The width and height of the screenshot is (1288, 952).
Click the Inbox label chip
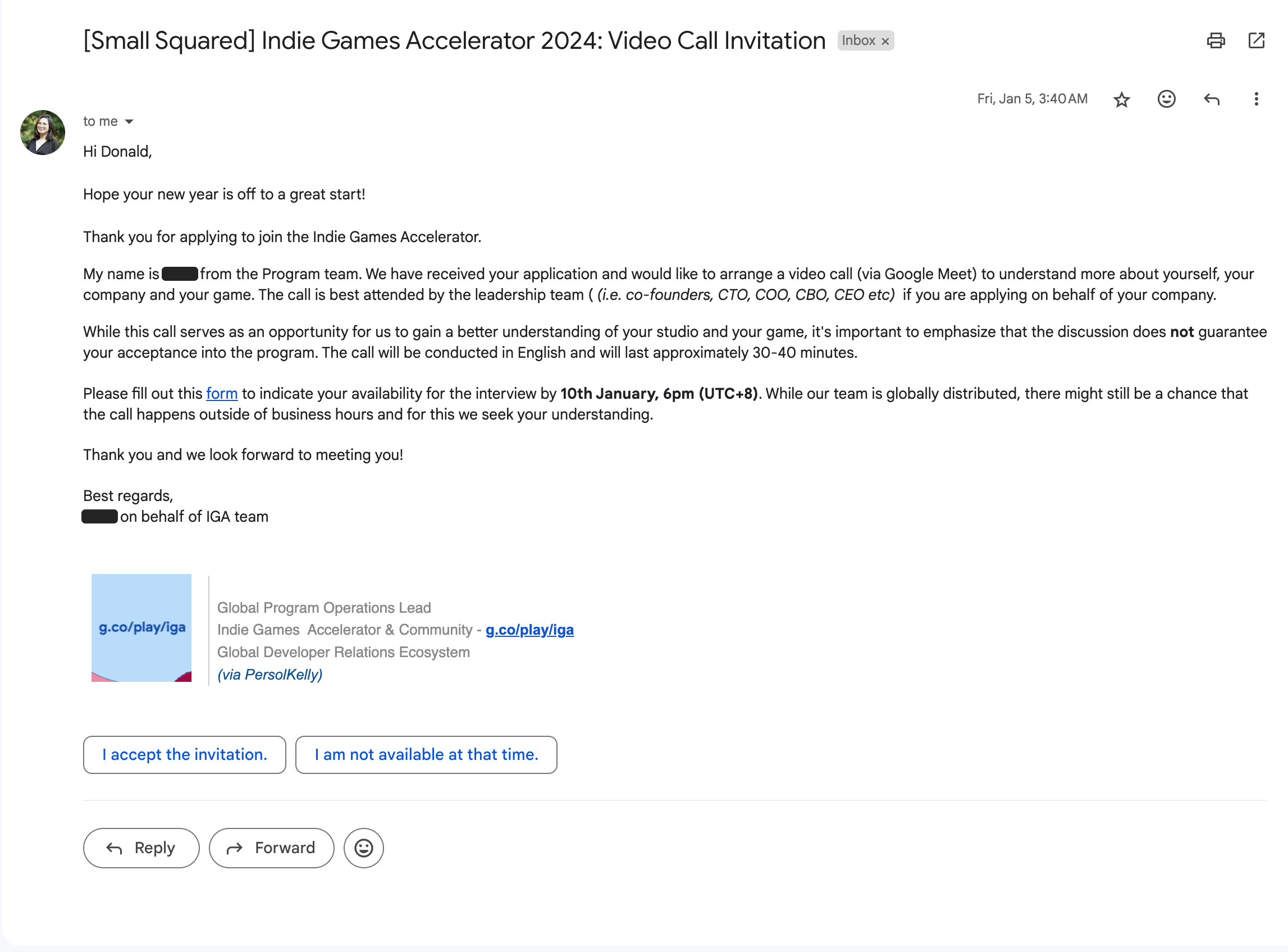[858, 40]
